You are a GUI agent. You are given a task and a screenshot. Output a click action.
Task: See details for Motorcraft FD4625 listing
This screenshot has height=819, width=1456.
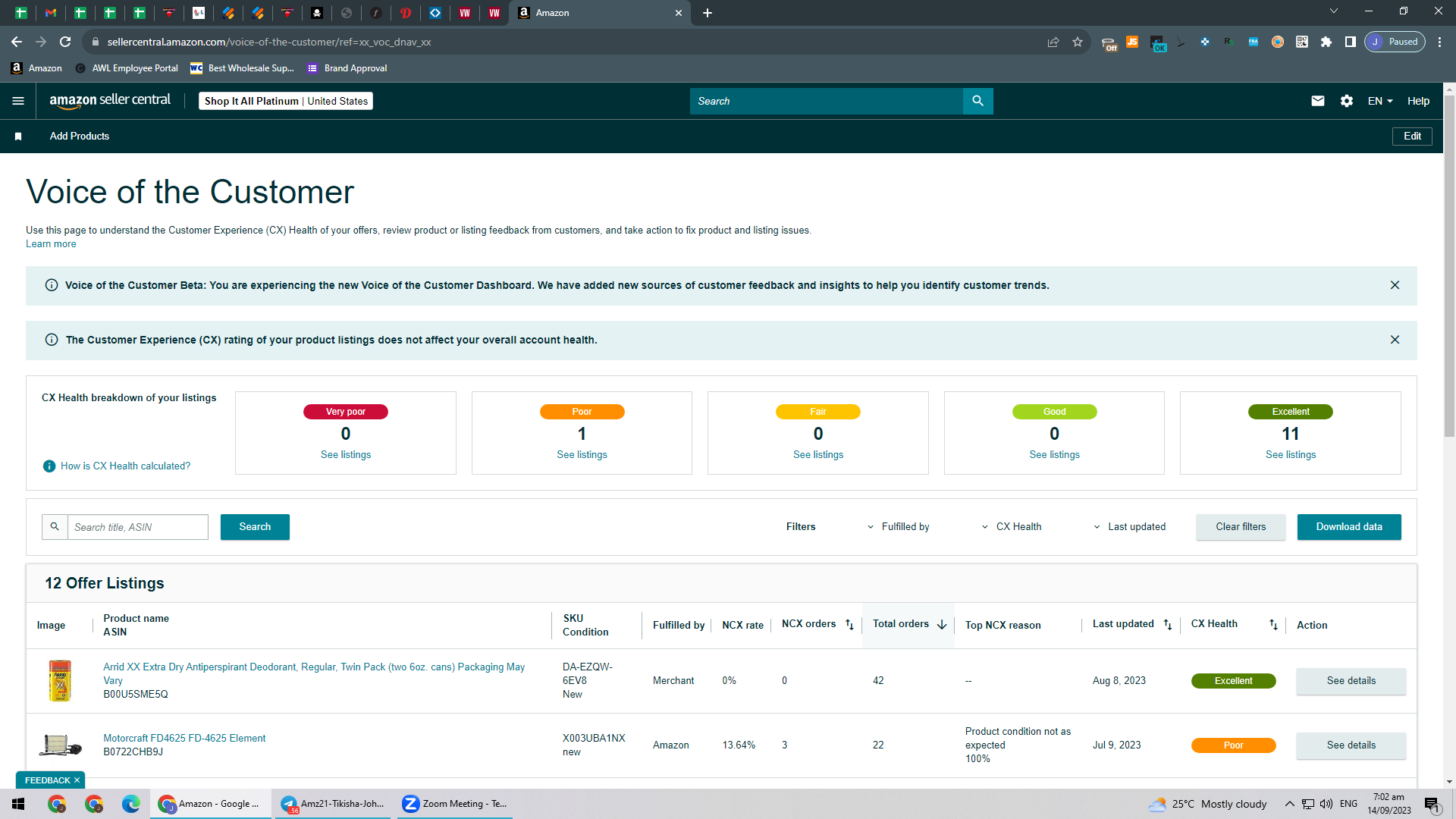tap(1351, 745)
